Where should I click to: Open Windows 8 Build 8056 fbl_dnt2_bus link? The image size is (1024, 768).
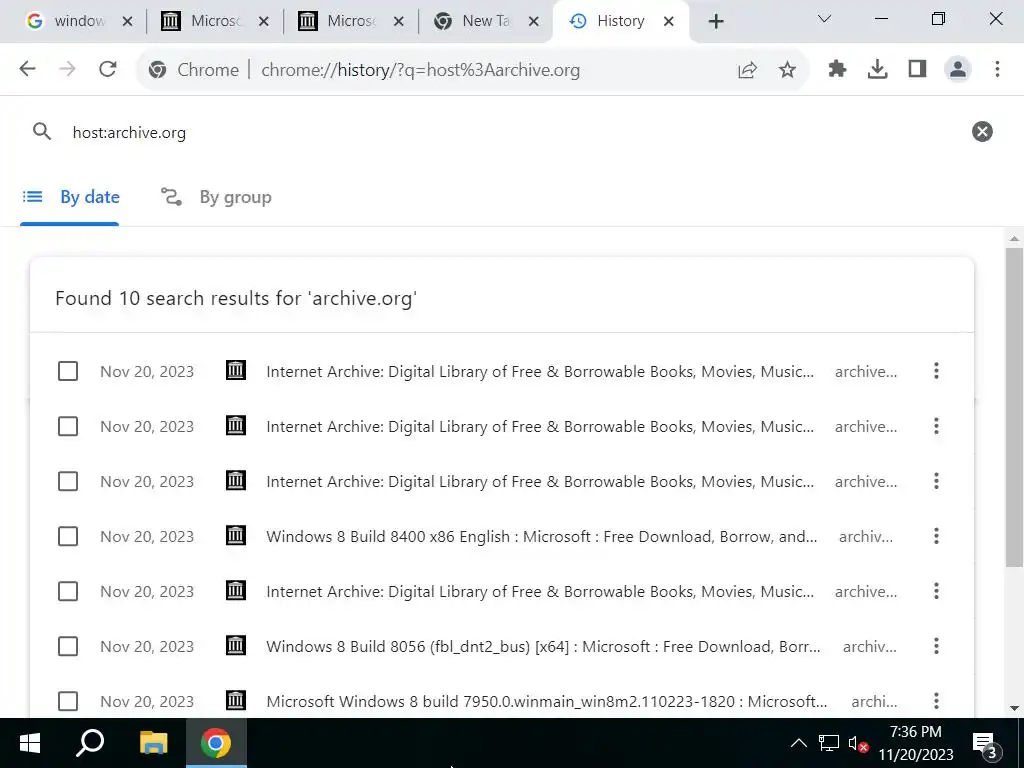click(543, 647)
